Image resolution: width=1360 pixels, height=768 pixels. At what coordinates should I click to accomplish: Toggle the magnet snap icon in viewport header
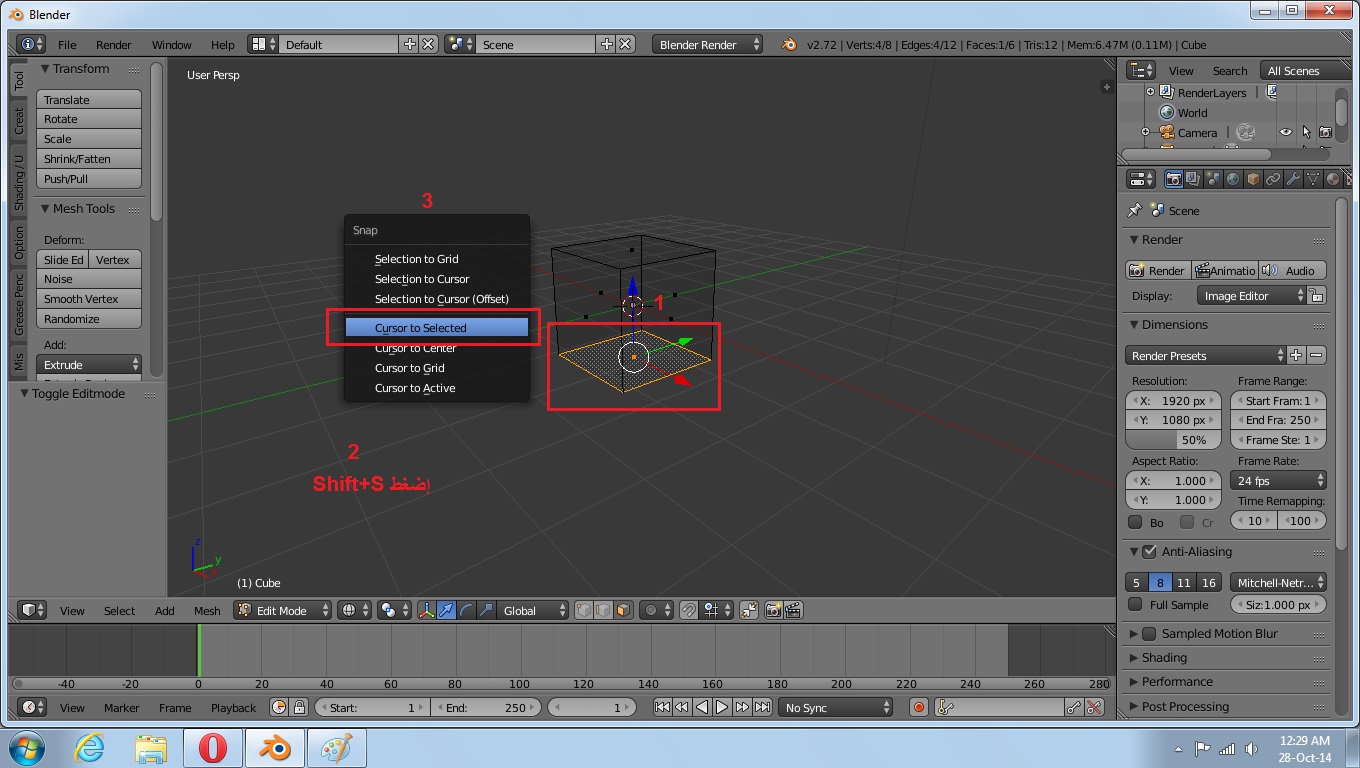coord(689,610)
